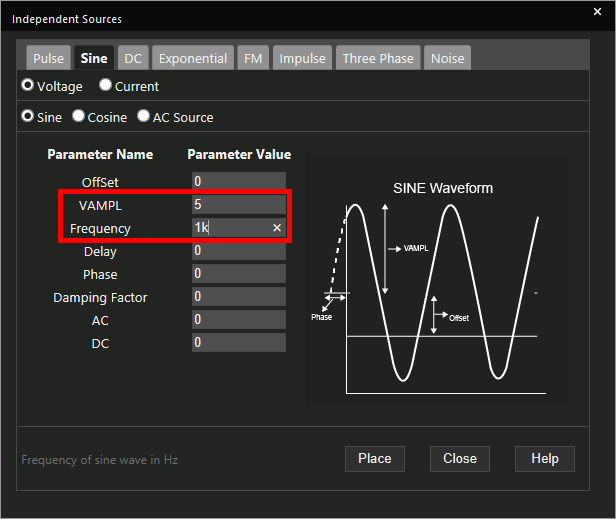Viewport: 616px width, 519px height.
Task: Click the OffSet value field
Action: (x=239, y=181)
